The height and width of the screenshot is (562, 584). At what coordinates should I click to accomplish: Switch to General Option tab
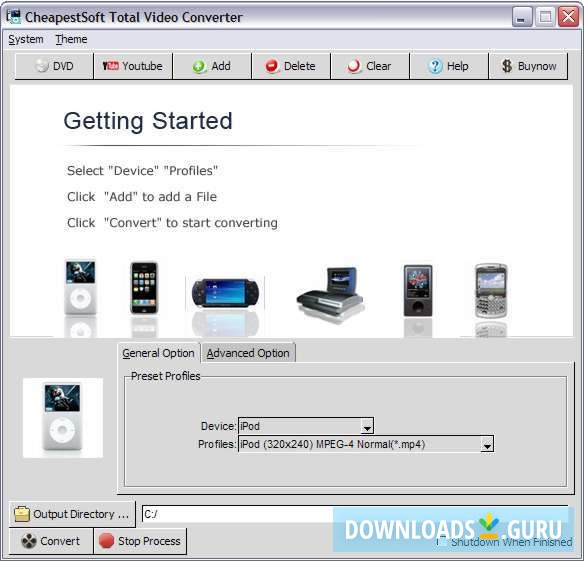pos(158,353)
